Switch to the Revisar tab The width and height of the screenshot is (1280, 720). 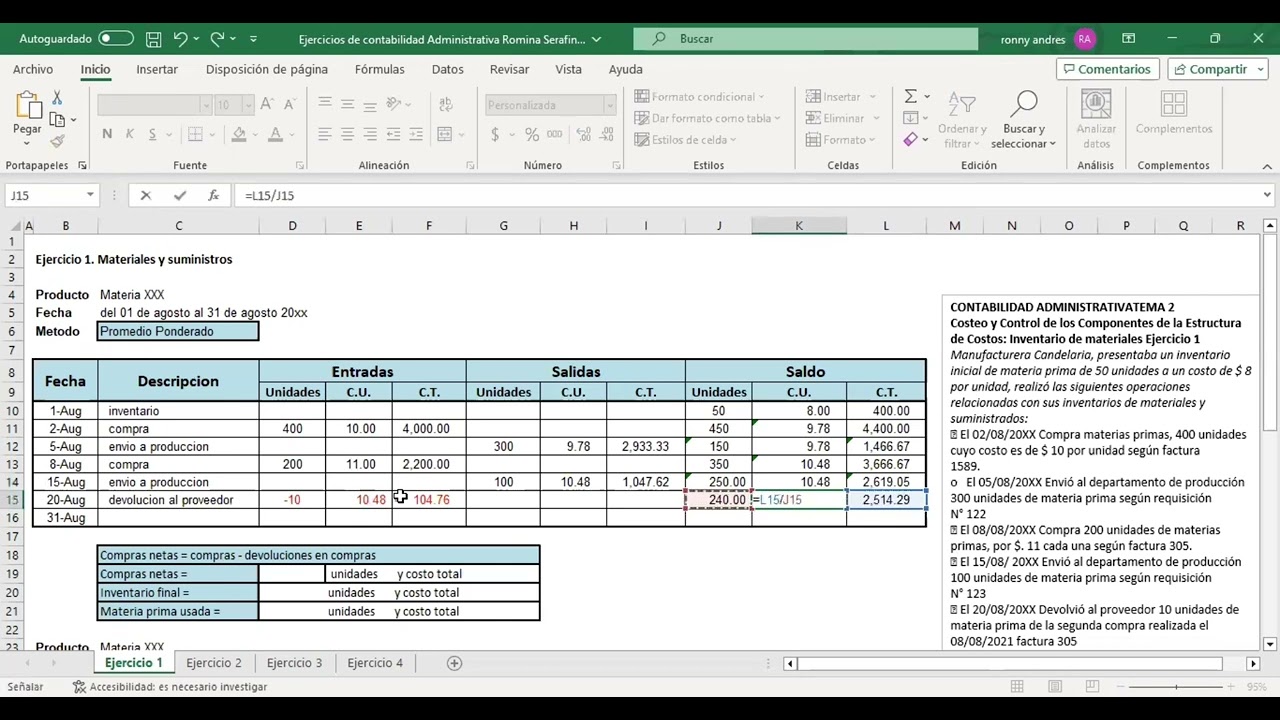[509, 69]
